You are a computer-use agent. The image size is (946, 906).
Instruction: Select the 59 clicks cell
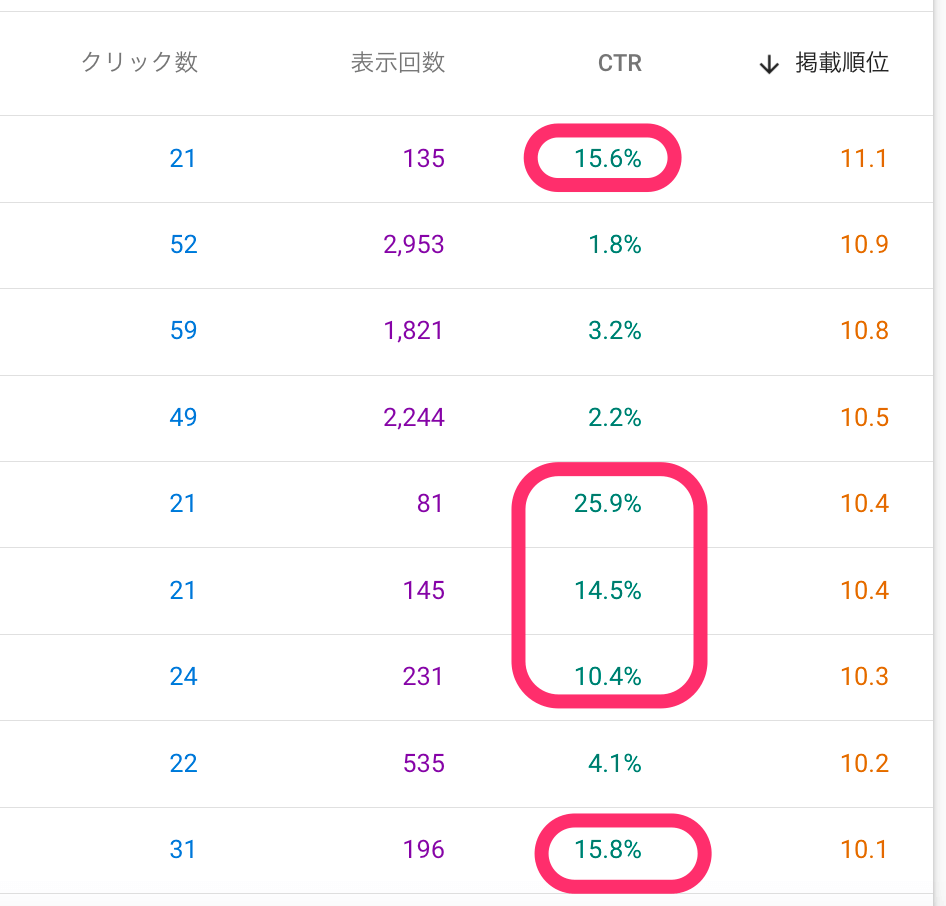(x=183, y=331)
